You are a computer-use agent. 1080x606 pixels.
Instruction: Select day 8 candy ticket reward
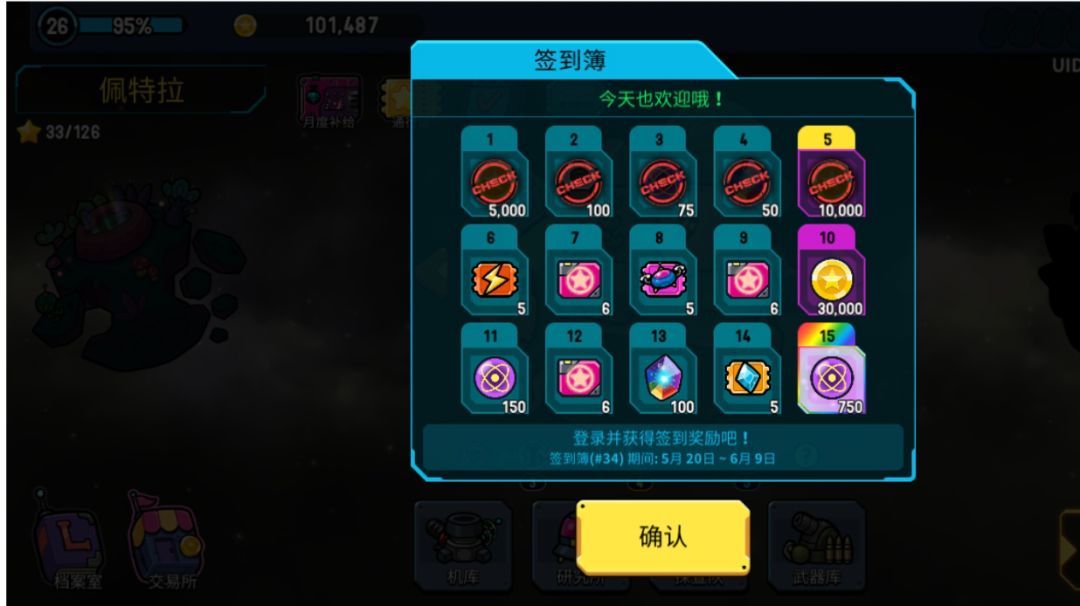[x=663, y=271]
